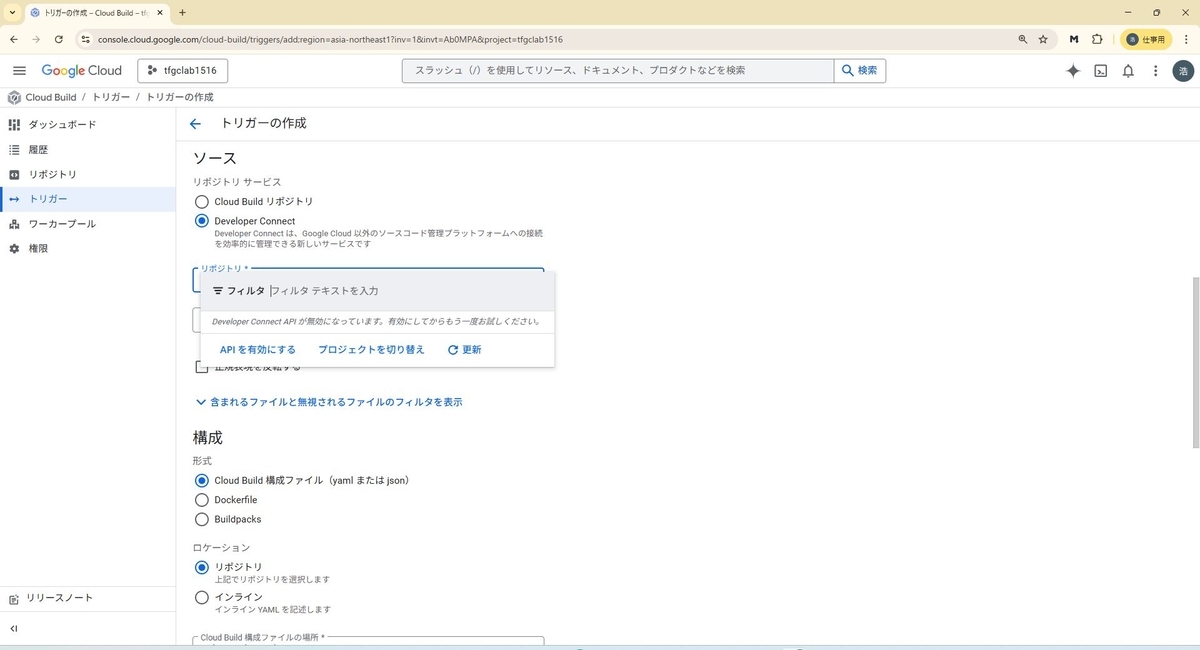This screenshot has height=650, width=1200.
Task: Click the トリガー breadcrumb link
Action: pos(111,97)
